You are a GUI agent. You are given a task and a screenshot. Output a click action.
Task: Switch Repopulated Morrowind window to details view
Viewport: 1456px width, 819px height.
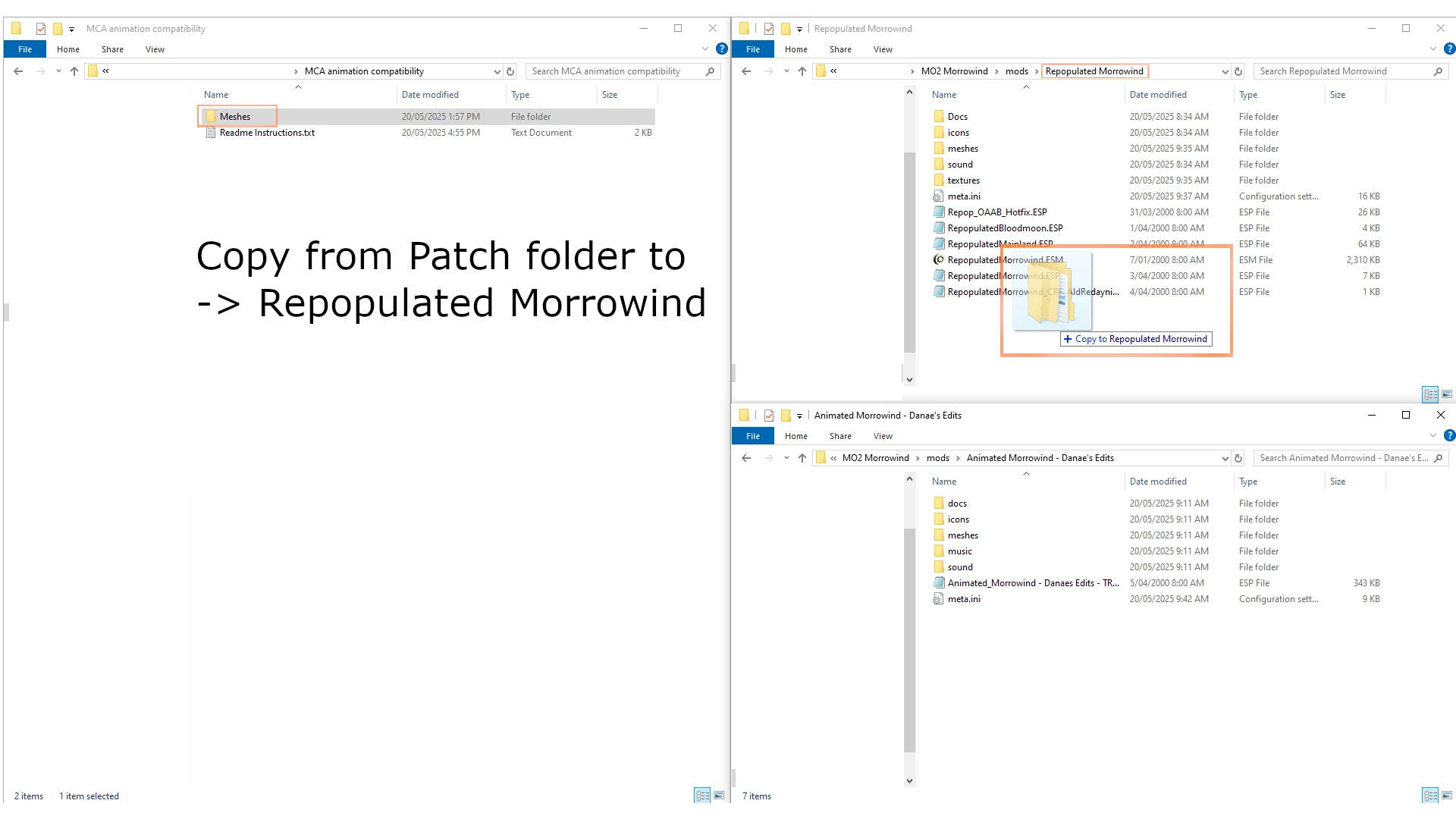pos(1430,394)
